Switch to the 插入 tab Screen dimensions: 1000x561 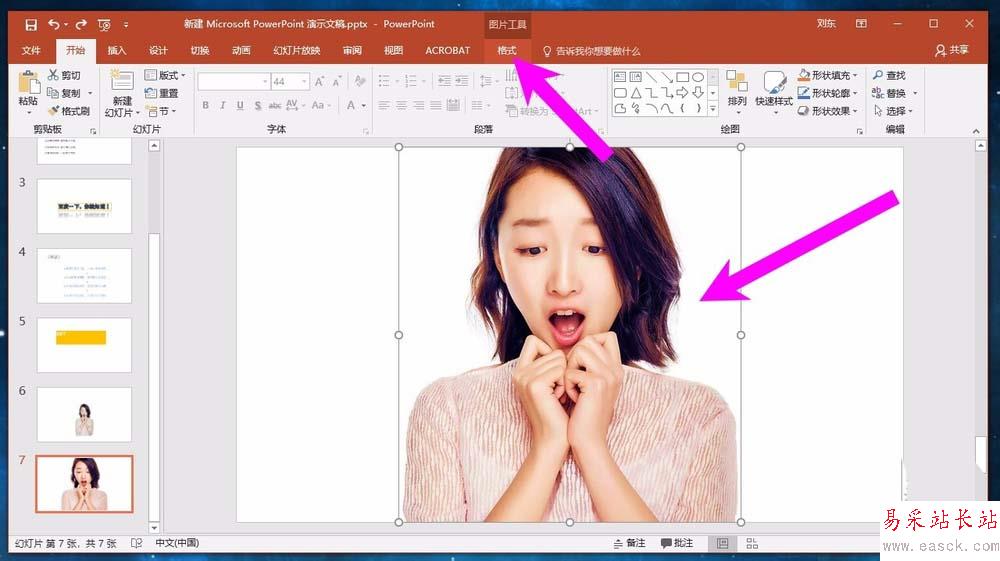click(117, 50)
